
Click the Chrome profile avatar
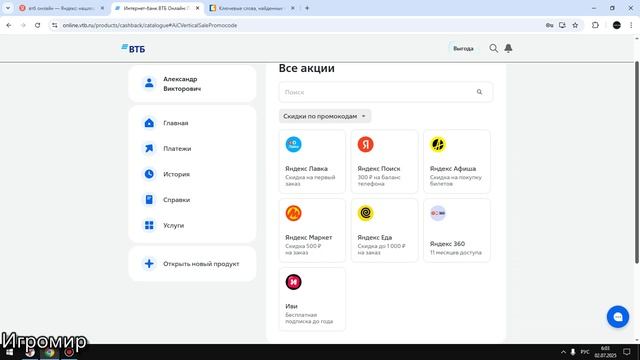[x=617, y=25]
